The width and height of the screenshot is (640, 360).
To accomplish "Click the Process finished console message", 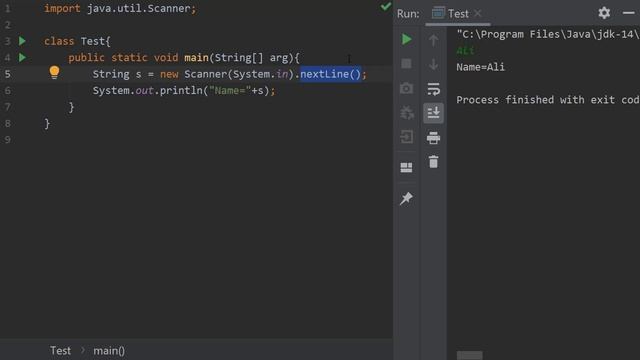I will pos(548,100).
